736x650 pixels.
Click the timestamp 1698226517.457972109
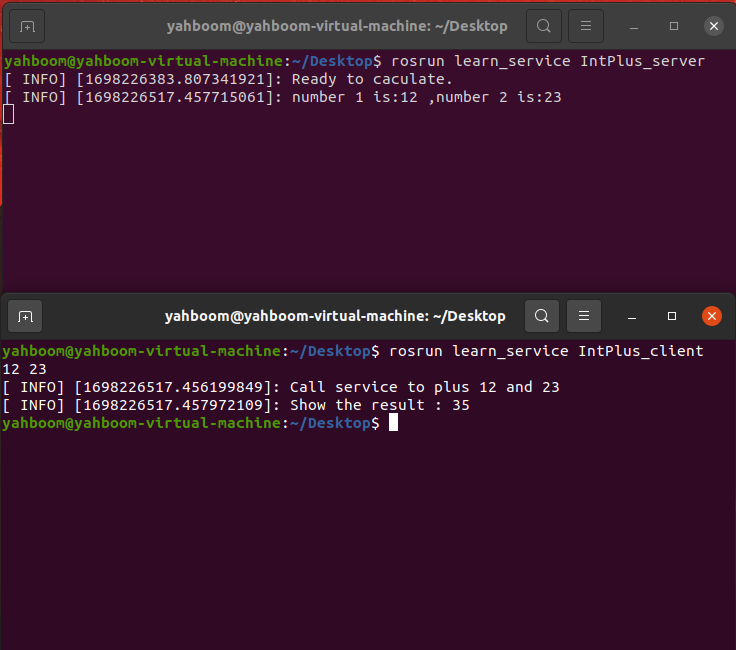tap(173, 405)
